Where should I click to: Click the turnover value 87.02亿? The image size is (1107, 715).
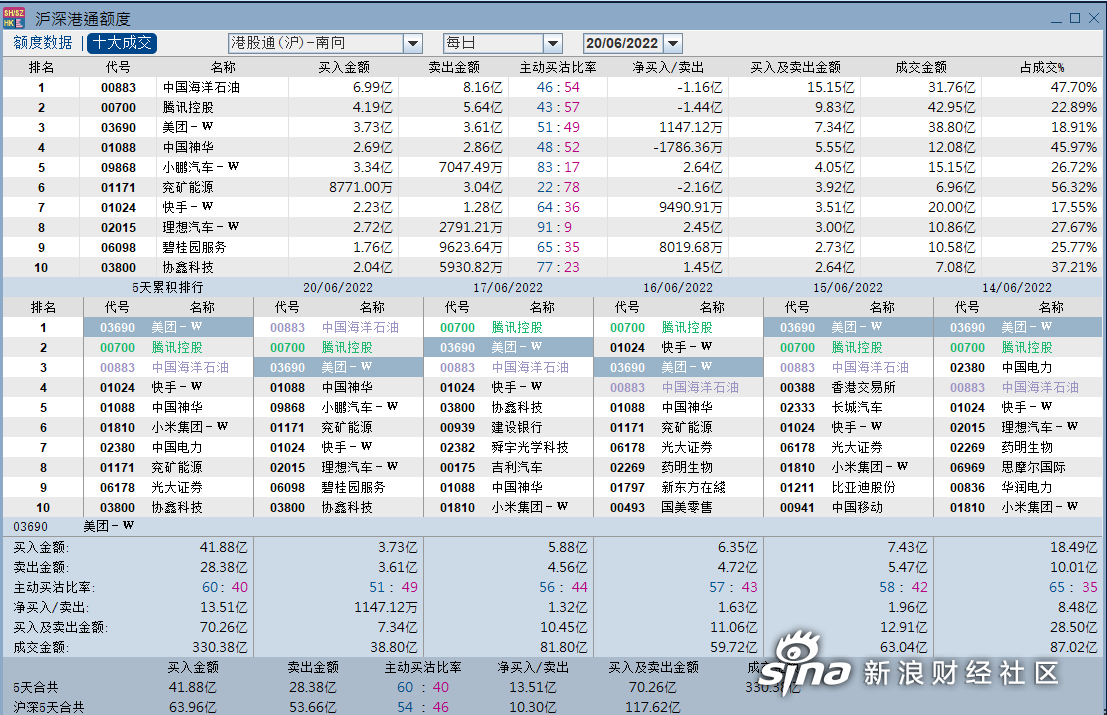[1074, 647]
